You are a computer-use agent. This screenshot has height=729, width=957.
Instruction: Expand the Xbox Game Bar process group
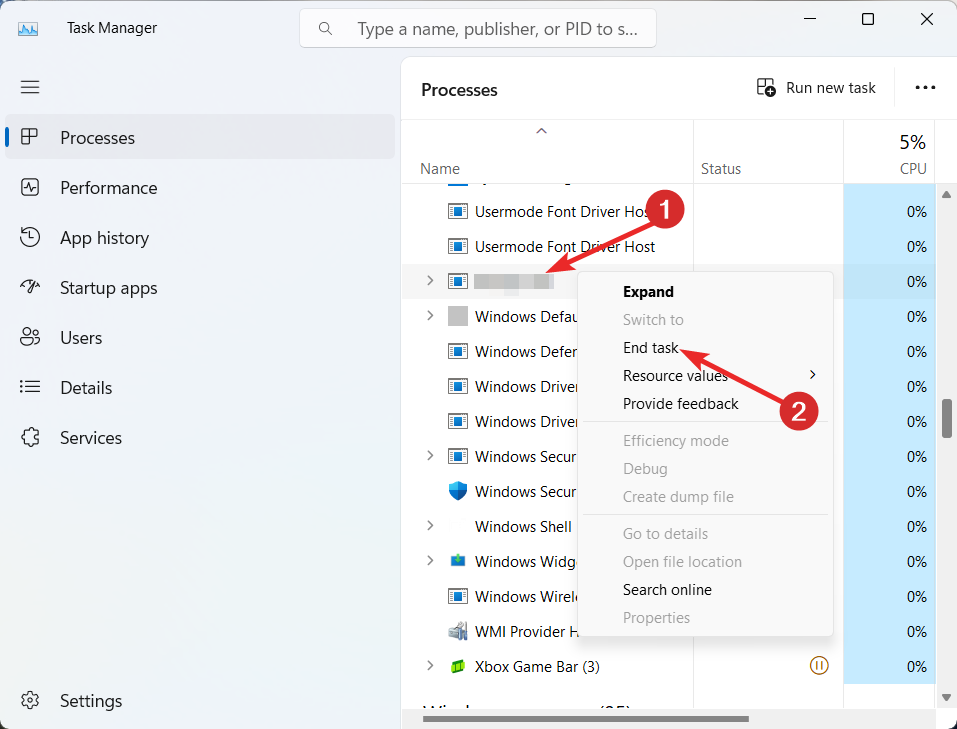[x=430, y=666]
